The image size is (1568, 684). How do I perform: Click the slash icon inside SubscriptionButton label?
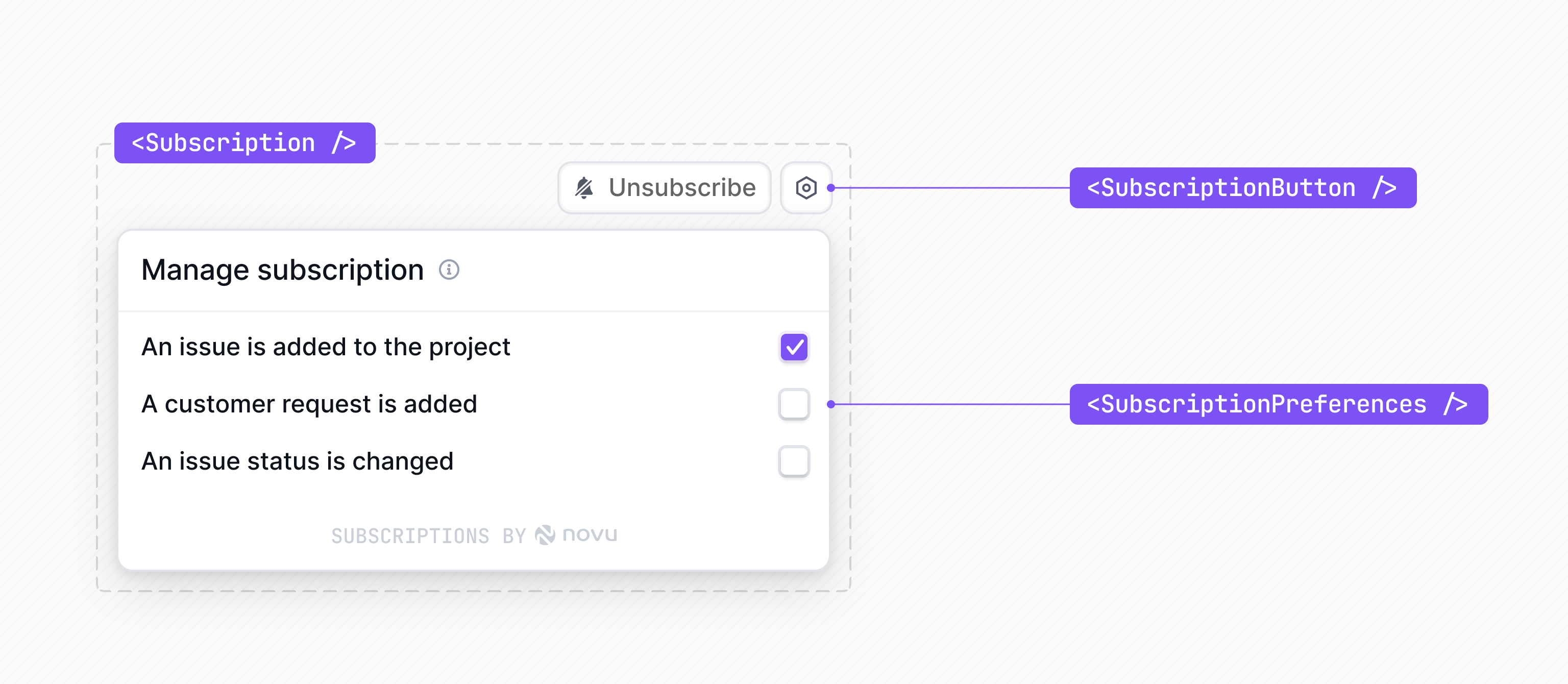point(1386,187)
